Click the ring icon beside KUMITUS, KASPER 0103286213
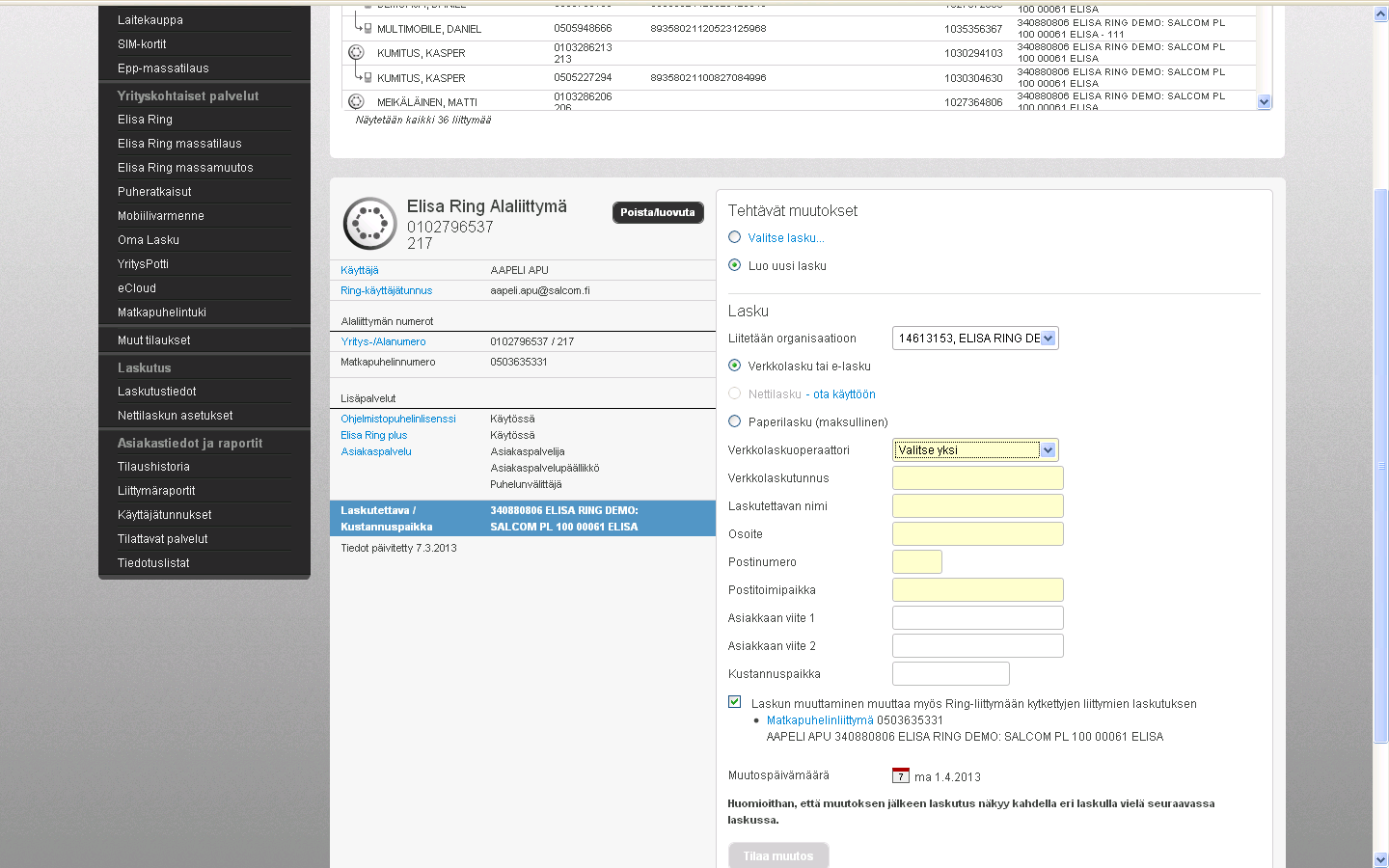This screenshot has height=868, width=1389. pos(356,53)
